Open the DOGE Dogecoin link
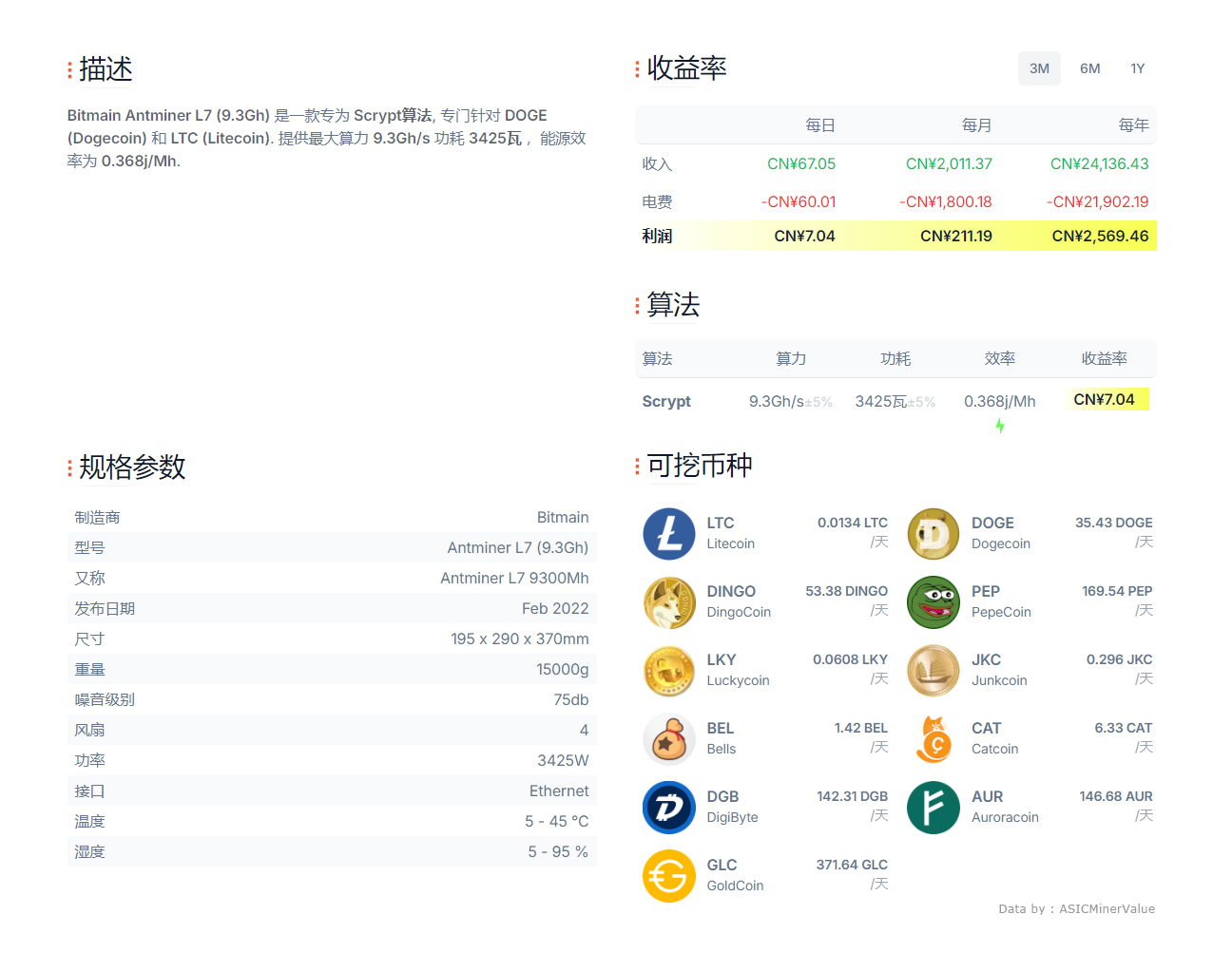 pos(1001,533)
